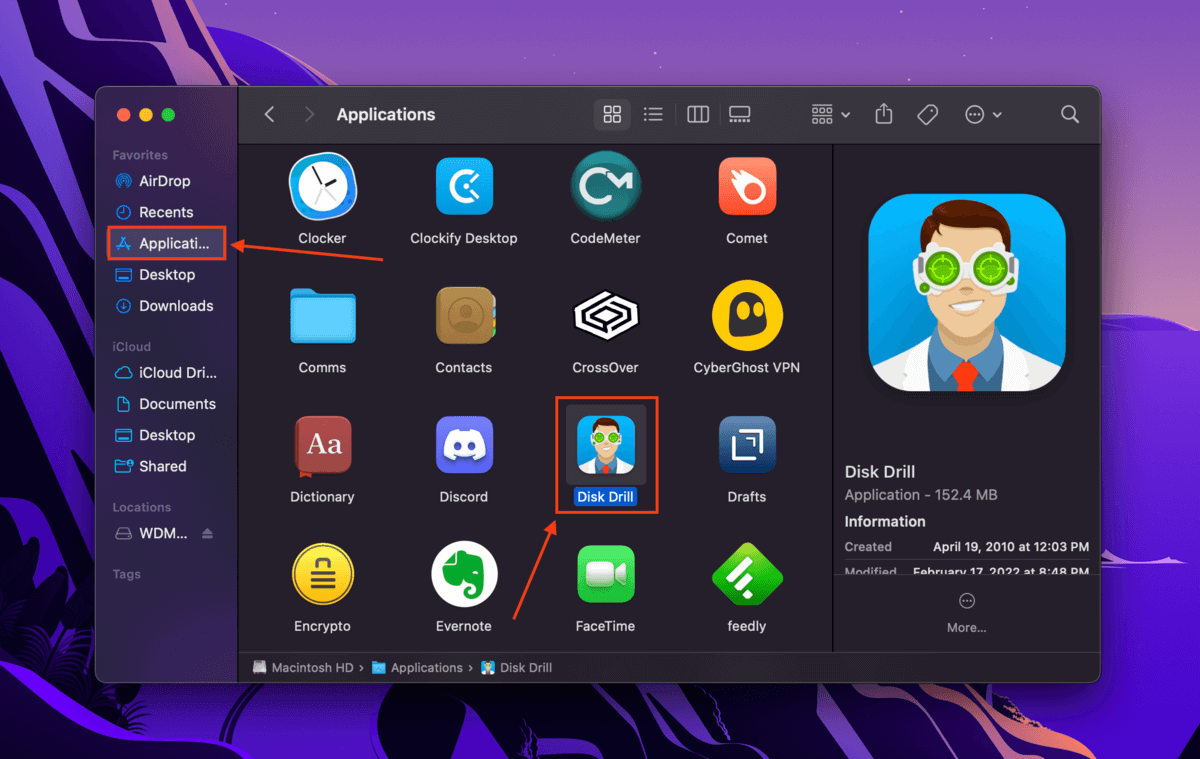Click the Clockify Desktop name label
The image size is (1200, 759).
point(464,238)
